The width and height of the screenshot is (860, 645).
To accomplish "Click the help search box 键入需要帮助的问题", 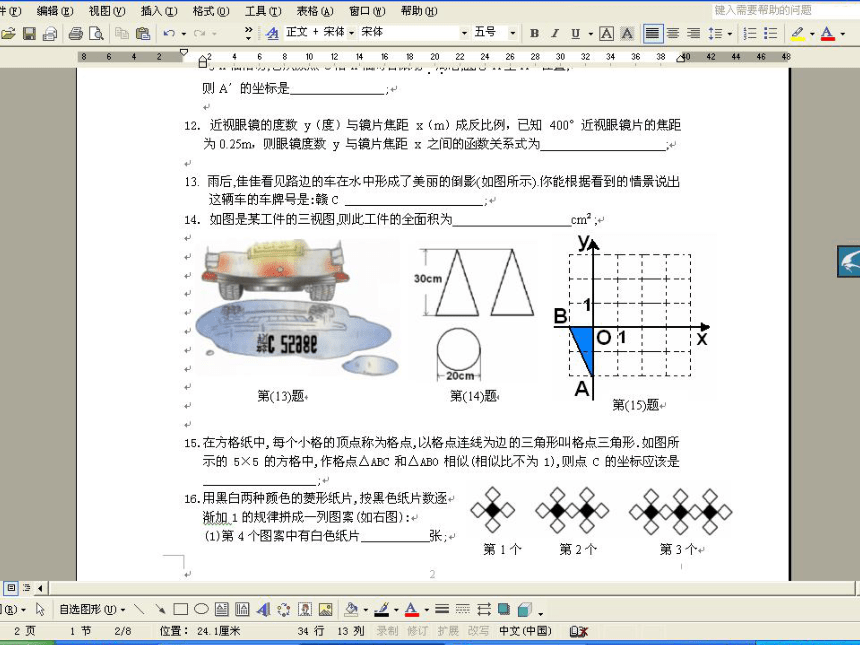I will (785, 10).
